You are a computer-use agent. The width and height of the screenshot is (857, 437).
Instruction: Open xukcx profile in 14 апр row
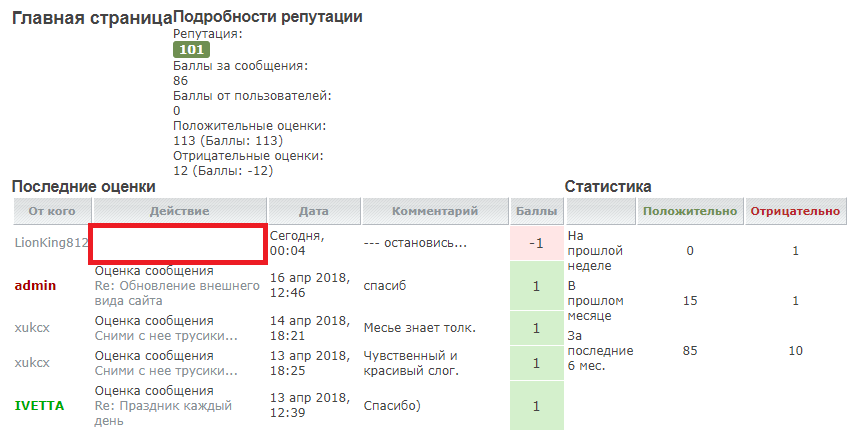(32, 327)
